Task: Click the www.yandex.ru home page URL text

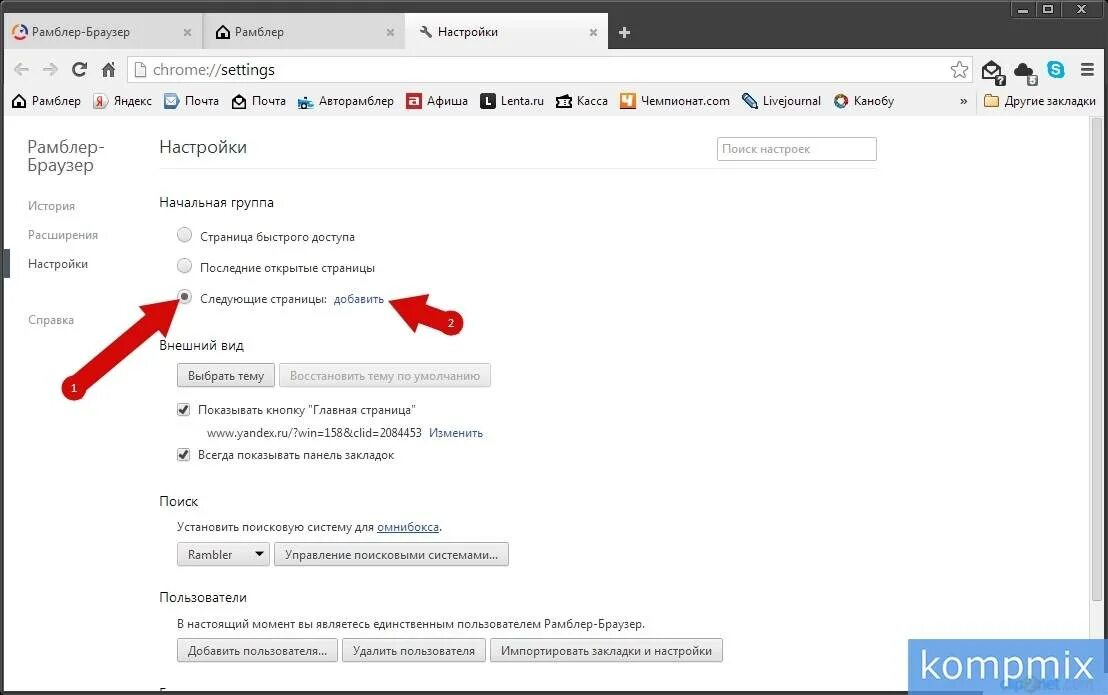Action: coord(314,433)
